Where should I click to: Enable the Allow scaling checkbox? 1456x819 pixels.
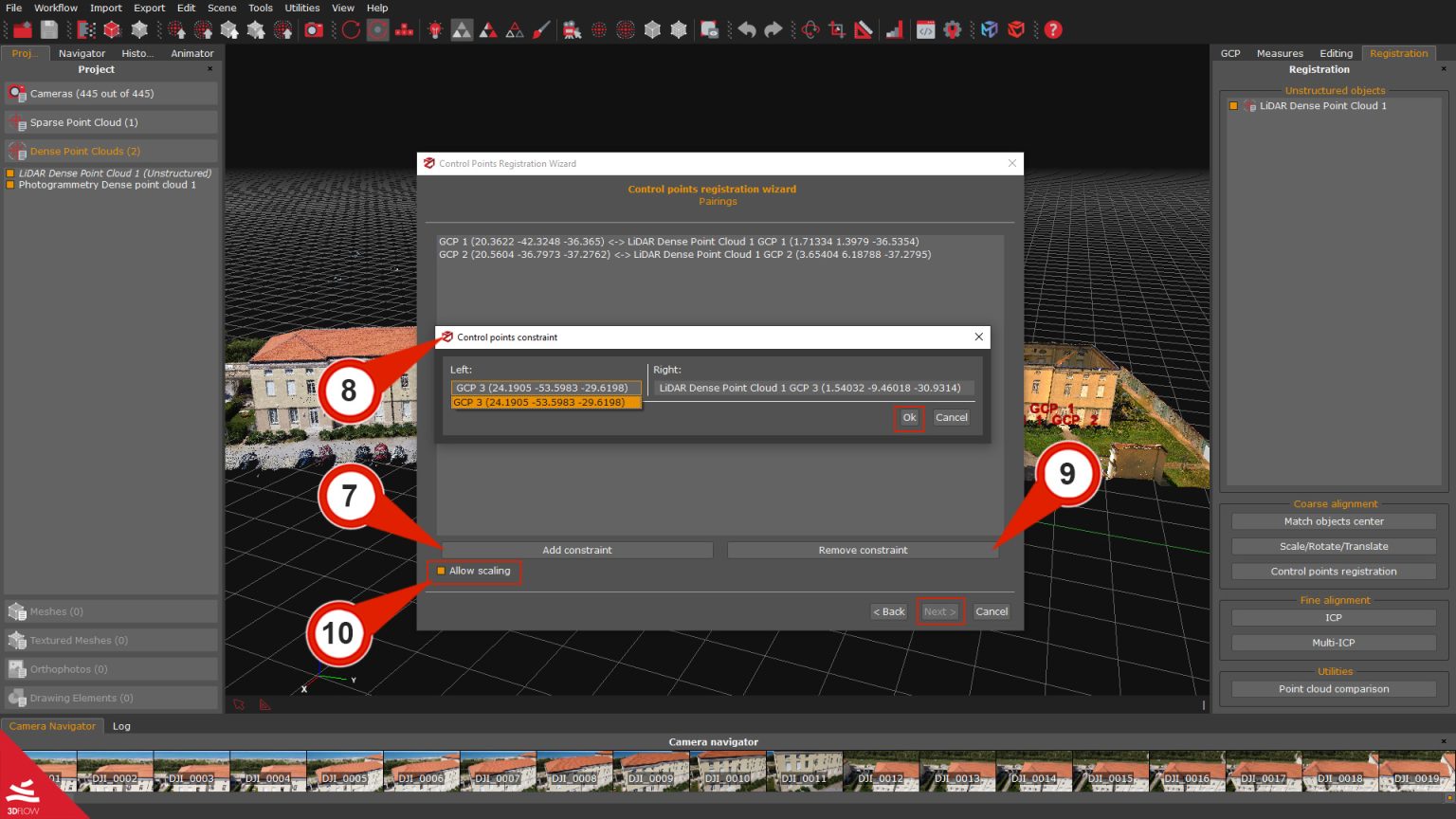441,571
